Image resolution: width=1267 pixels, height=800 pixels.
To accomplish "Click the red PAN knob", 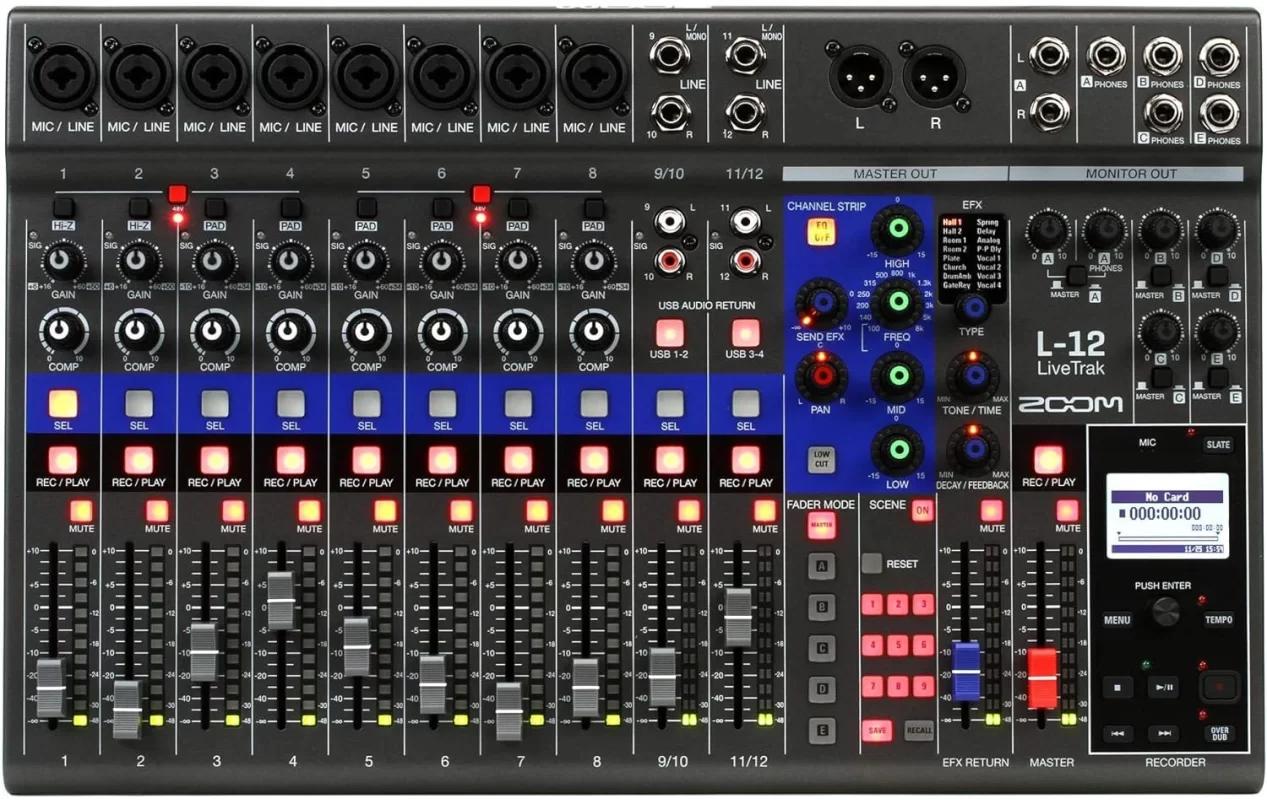I will tap(822, 377).
